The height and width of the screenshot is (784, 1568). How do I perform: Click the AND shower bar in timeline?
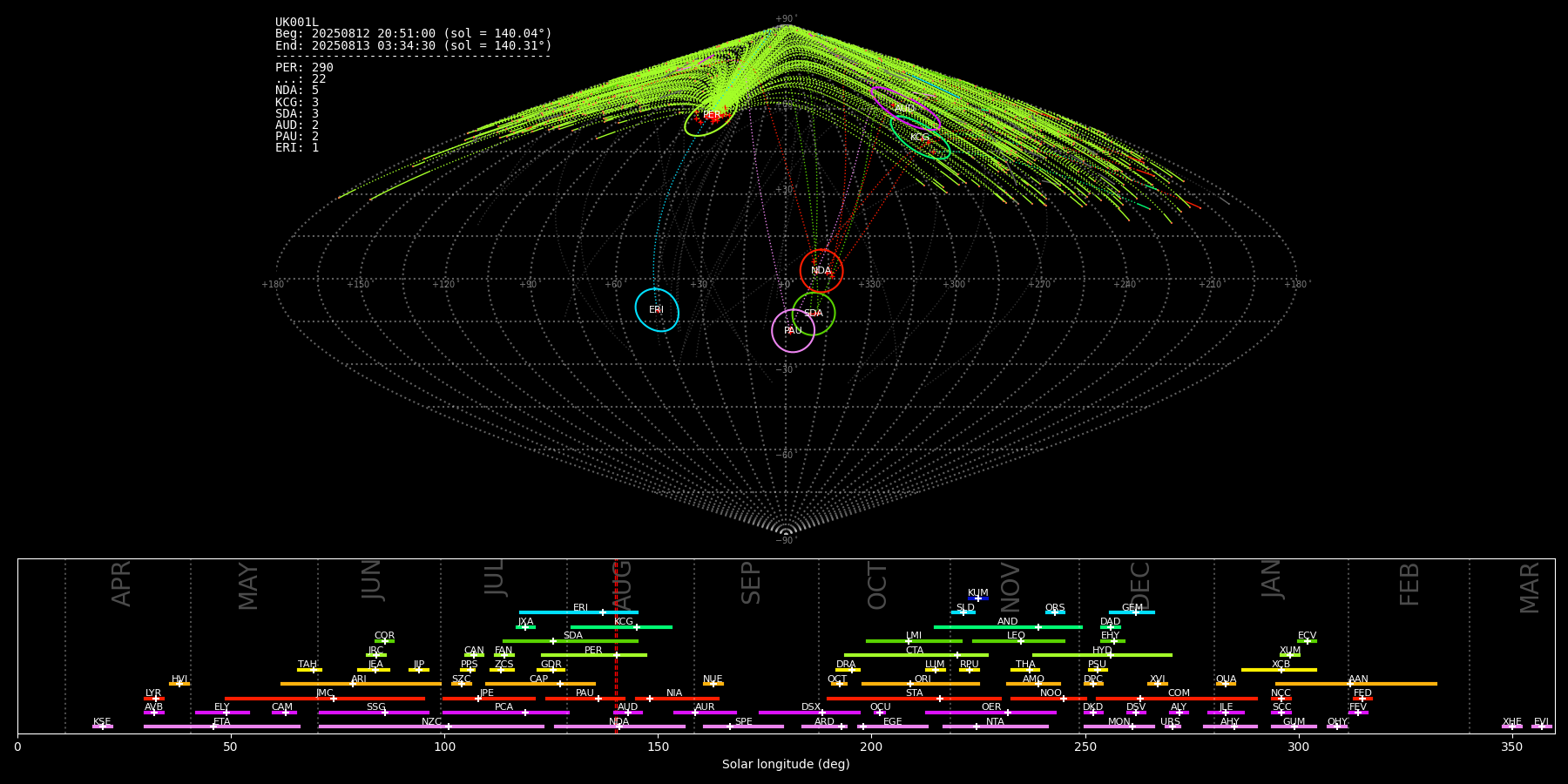click(x=1008, y=627)
